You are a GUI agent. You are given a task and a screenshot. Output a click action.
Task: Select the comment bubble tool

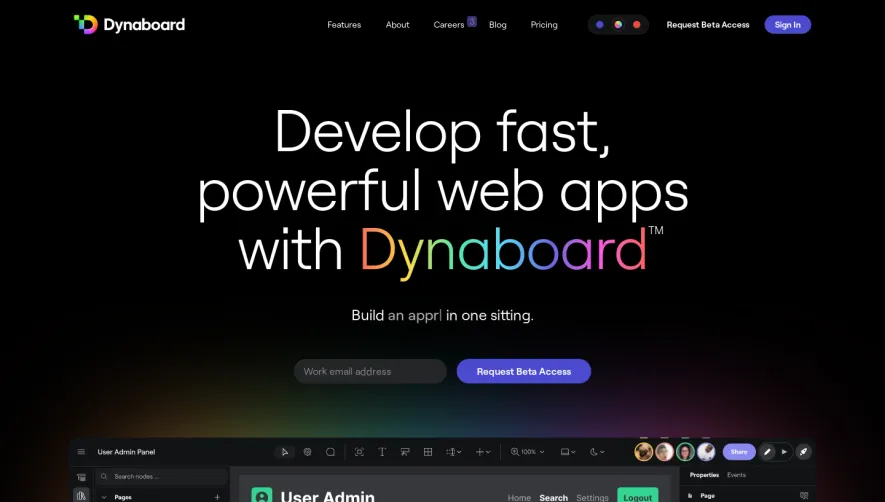(x=331, y=452)
